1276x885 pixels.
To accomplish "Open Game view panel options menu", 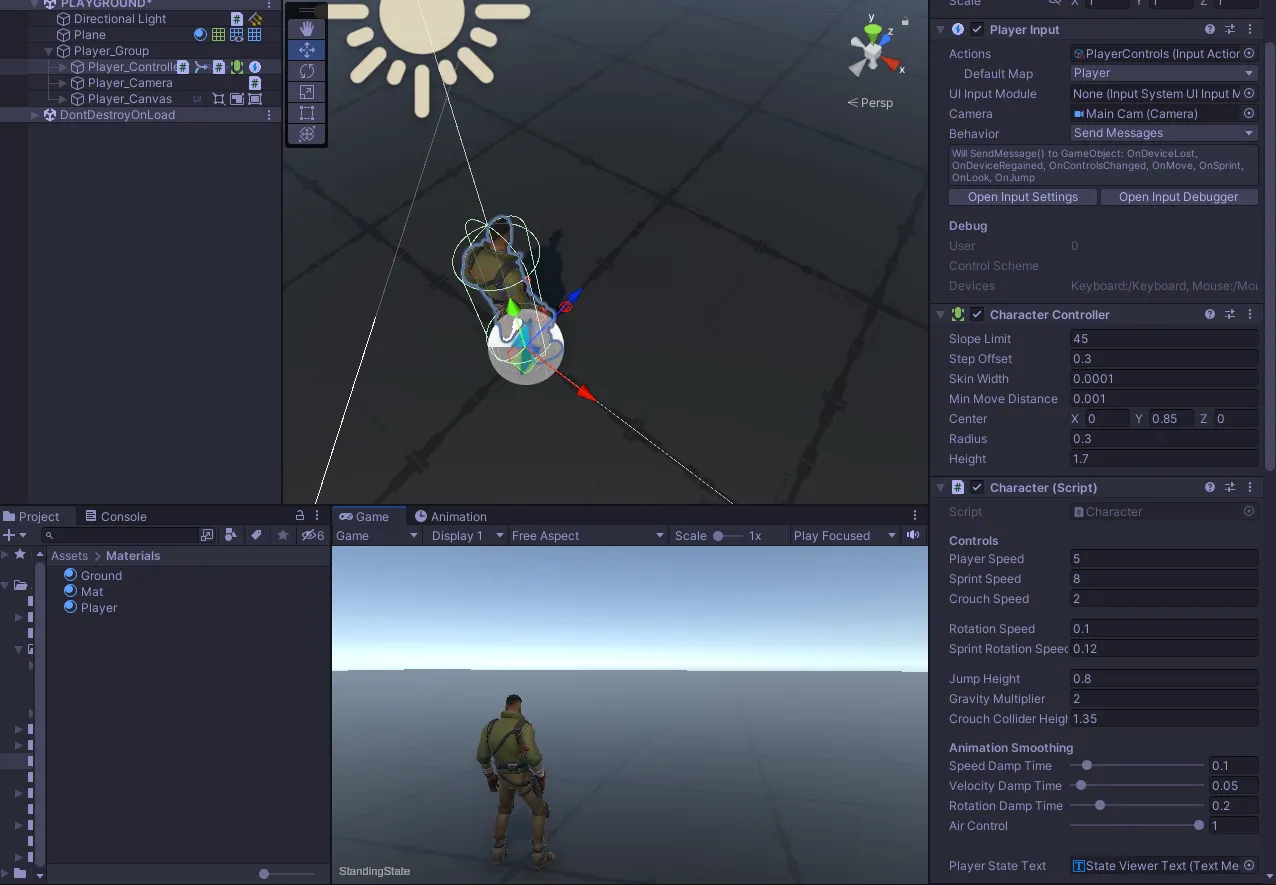I will coord(915,515).
